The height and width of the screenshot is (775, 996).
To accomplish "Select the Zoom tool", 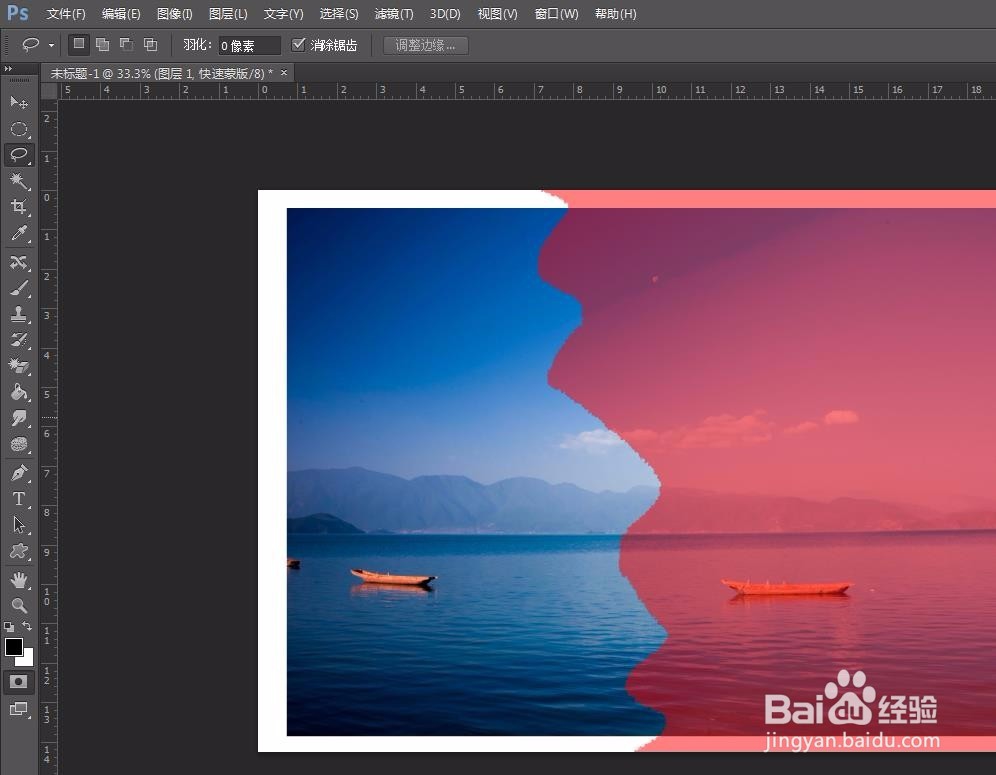I will pyautogui.click(x=19, y=605).
